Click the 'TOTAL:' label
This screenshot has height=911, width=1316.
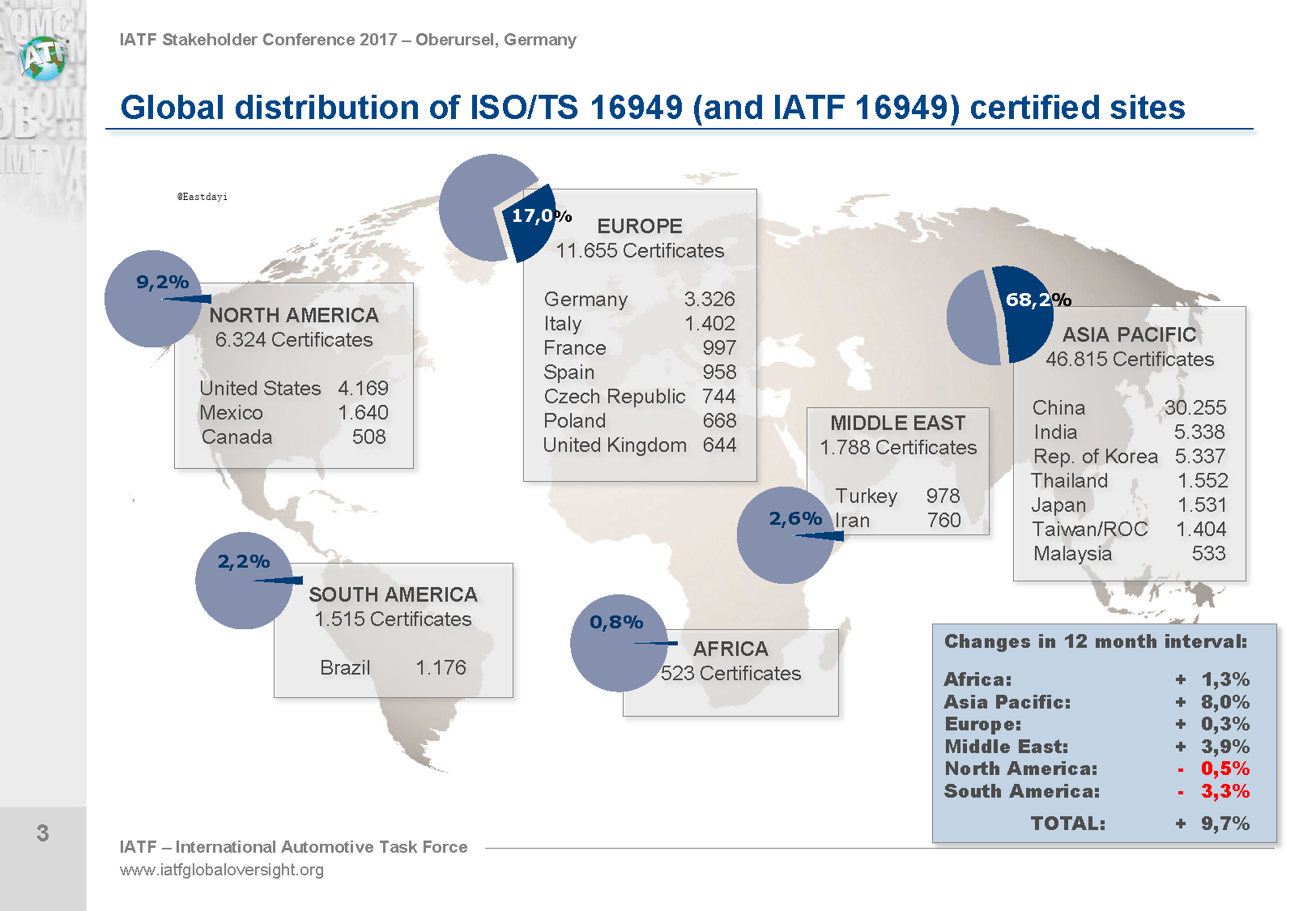[1068, 824]
